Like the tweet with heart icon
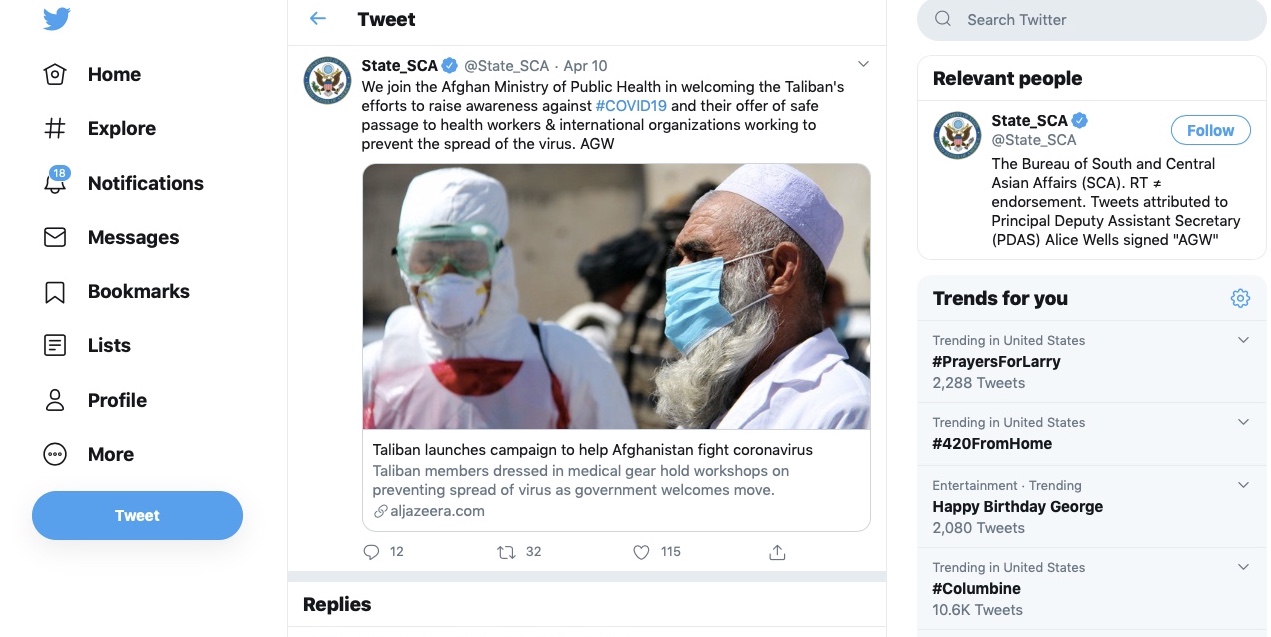 coord(642,552)
